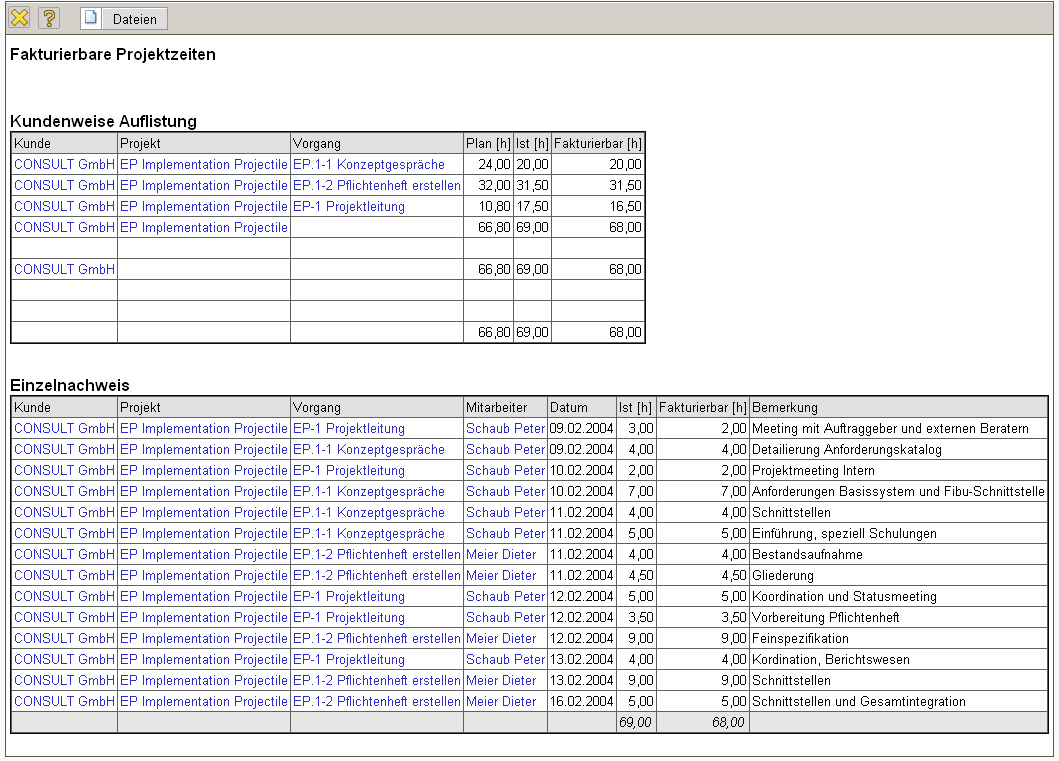Click the Datum column header in Einzelnachweis
1059x761 pixels.
coord(565,407)
